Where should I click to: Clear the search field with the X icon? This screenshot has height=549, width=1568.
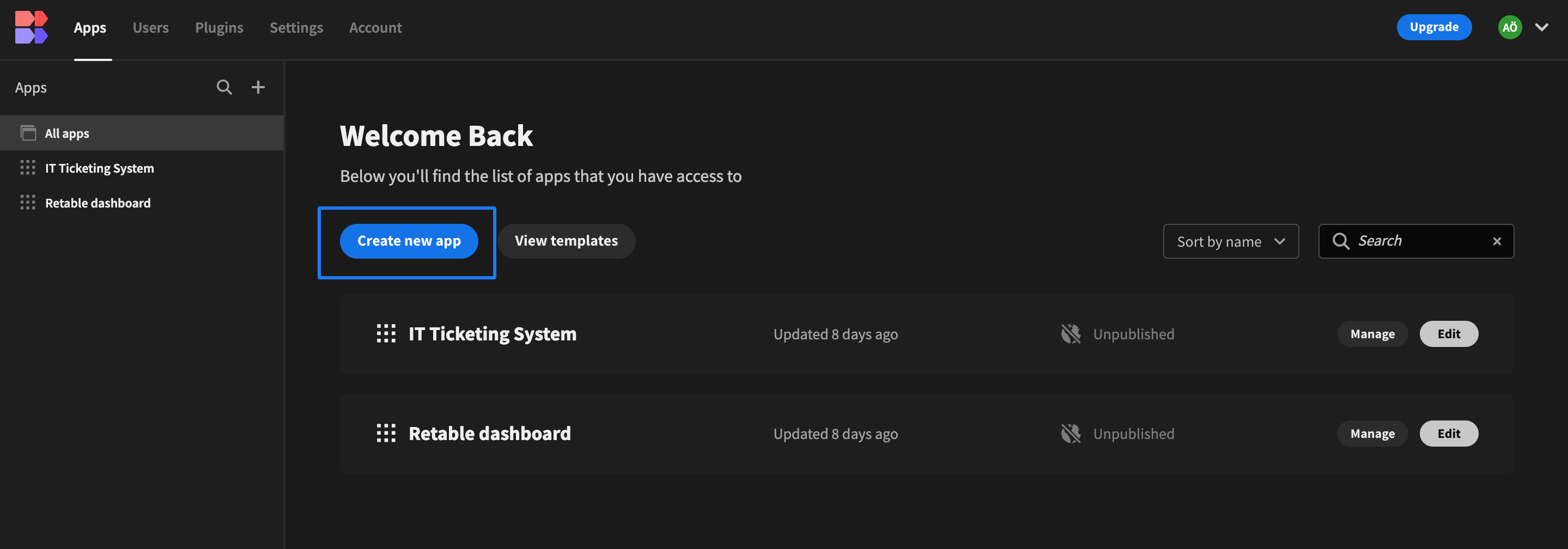pos(1497,241)
